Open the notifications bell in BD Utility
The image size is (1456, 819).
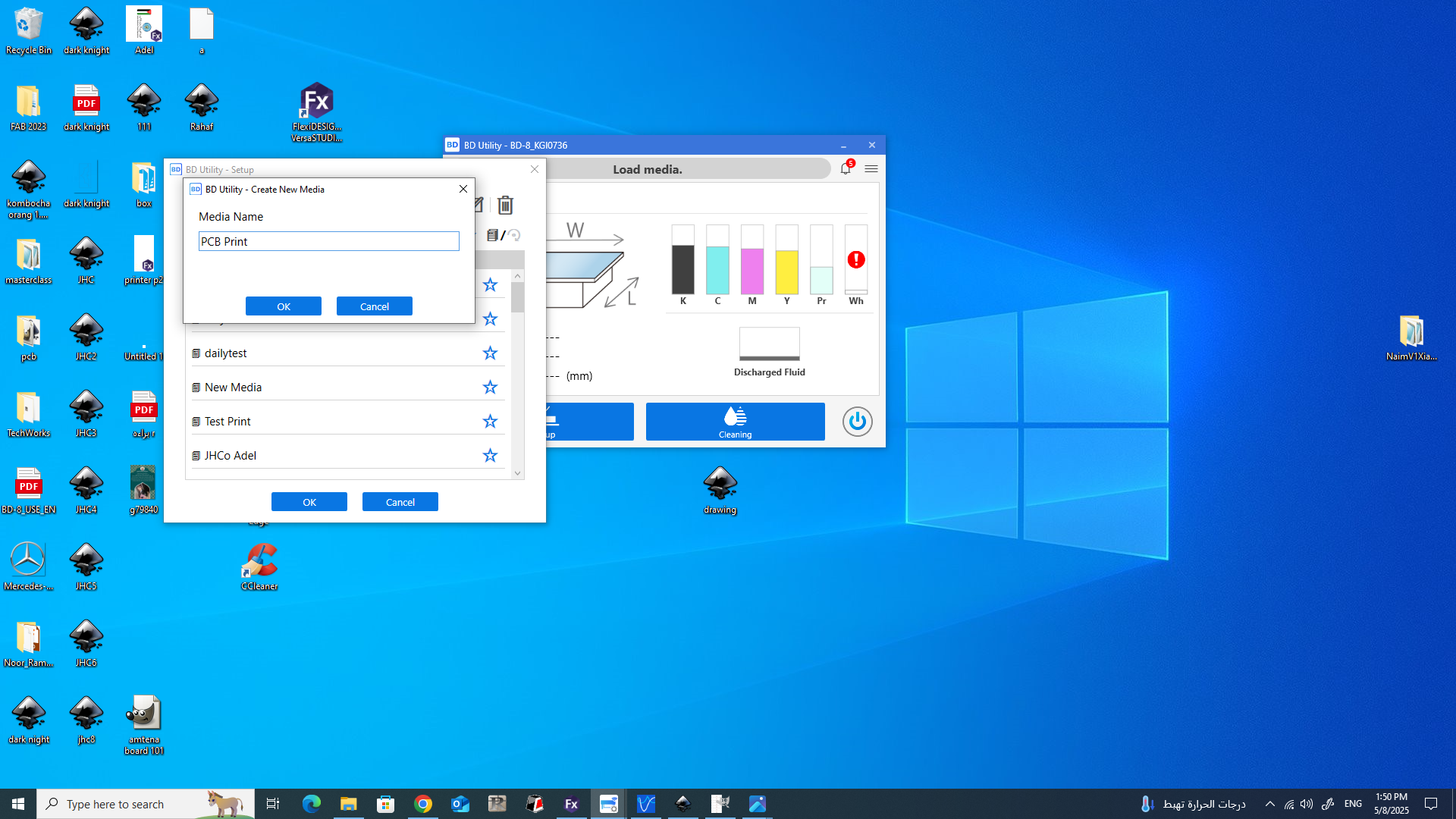tap(846, 168)
